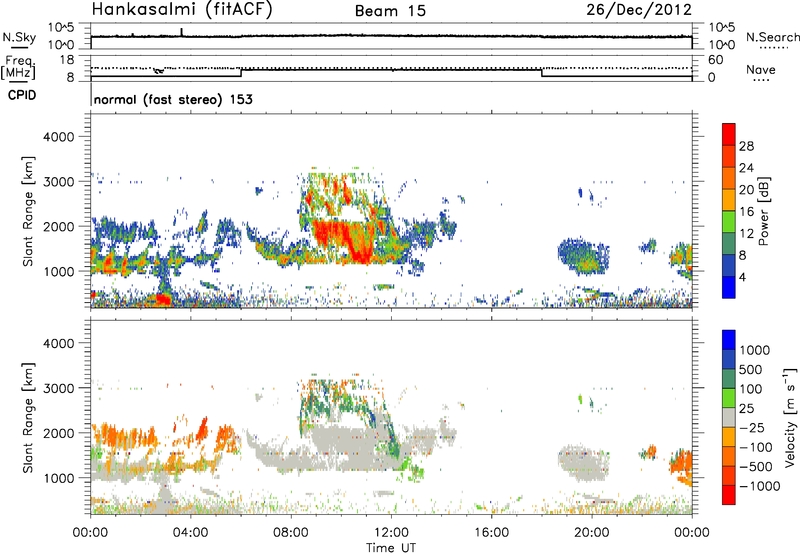
Task: Click the N.Sky legend label
Action: (19, 37)
